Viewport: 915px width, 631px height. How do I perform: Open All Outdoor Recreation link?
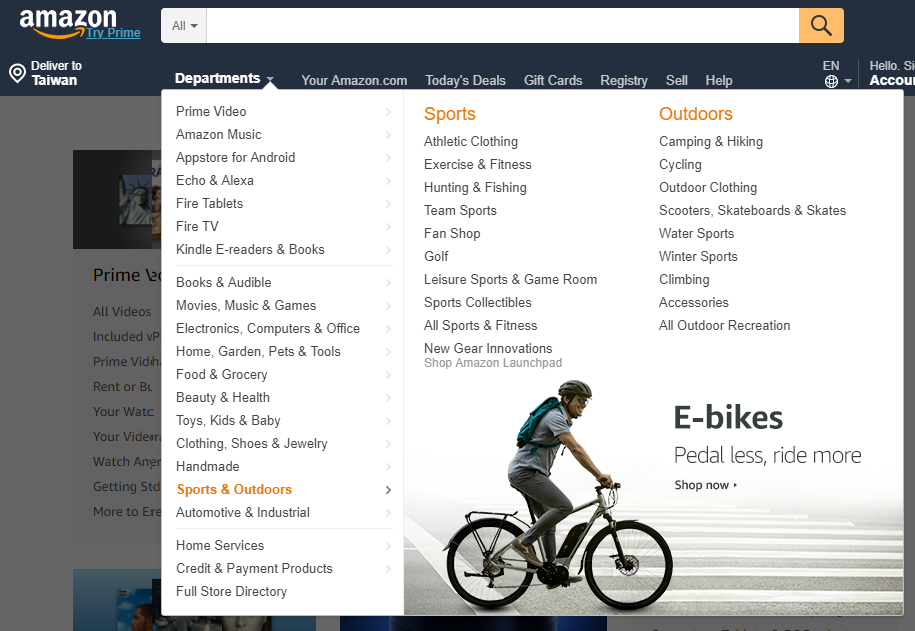click(724, 326)
